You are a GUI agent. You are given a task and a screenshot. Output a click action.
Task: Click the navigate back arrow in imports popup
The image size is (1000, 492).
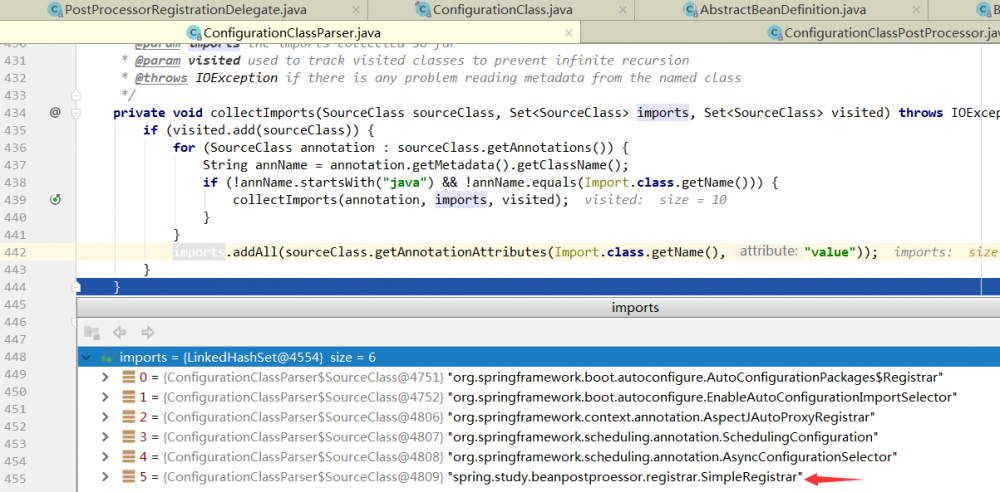(x=120, y=332)
